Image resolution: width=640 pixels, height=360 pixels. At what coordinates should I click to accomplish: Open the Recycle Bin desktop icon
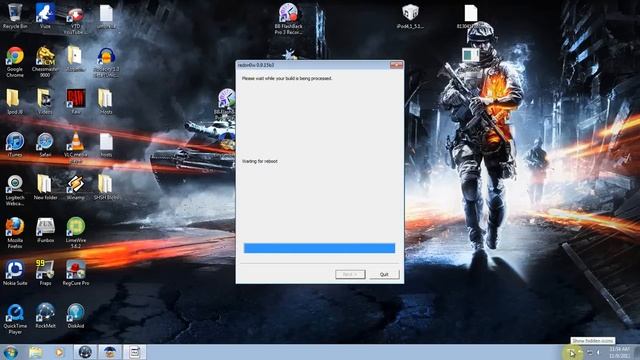(x=15, y=16)
